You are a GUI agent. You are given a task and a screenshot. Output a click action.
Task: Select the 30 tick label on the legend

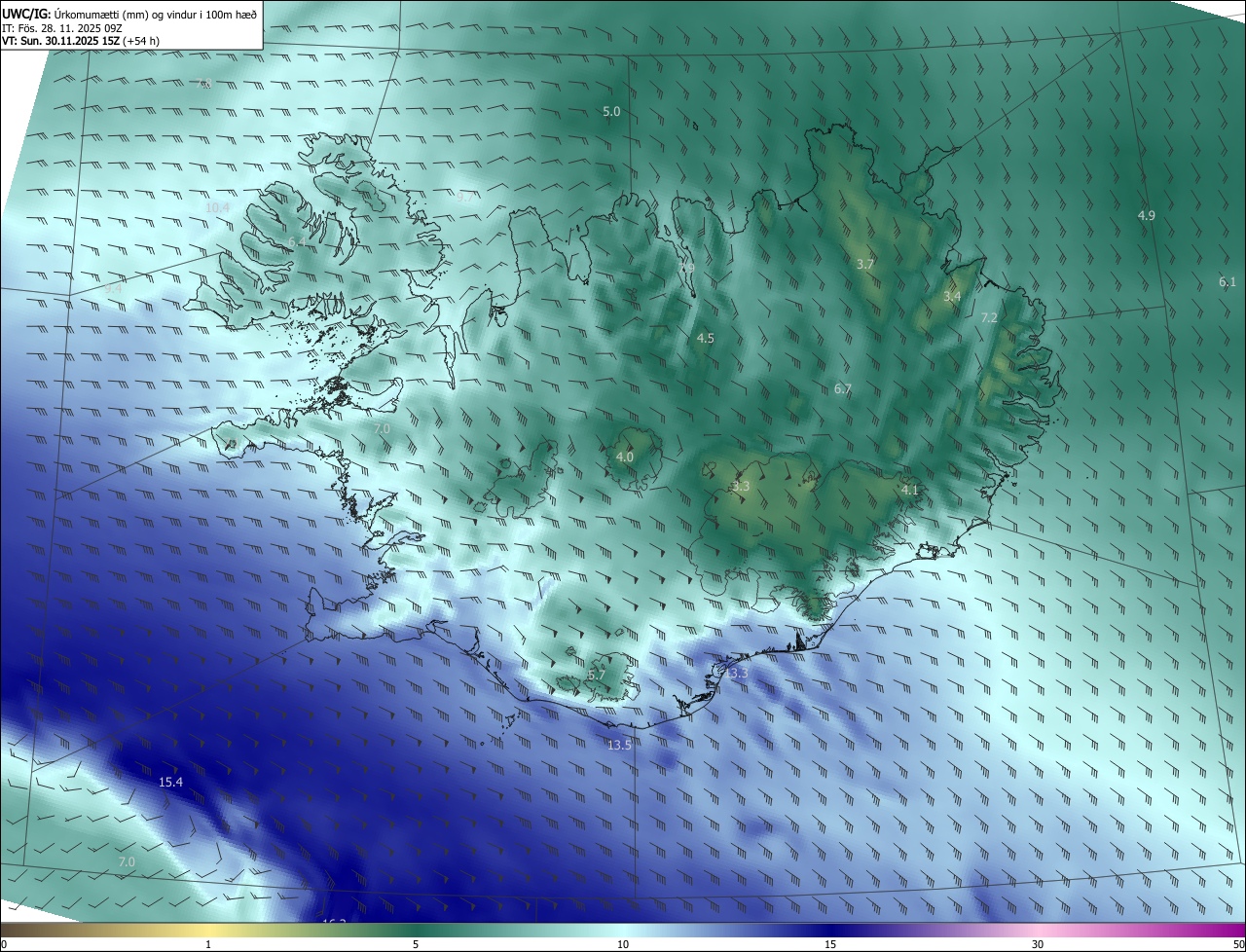[x=1038, y=944]
